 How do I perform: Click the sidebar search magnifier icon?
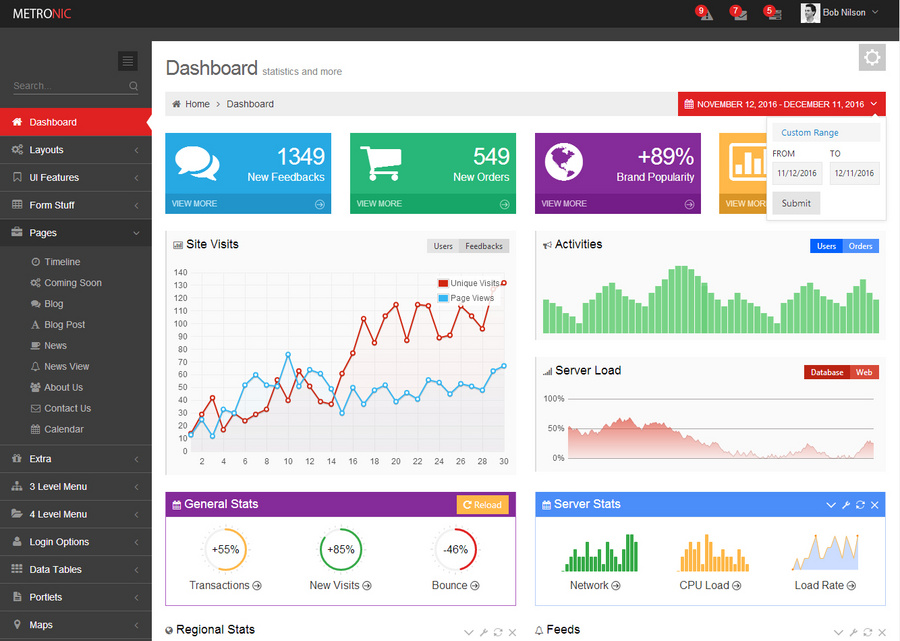point(133,86)
